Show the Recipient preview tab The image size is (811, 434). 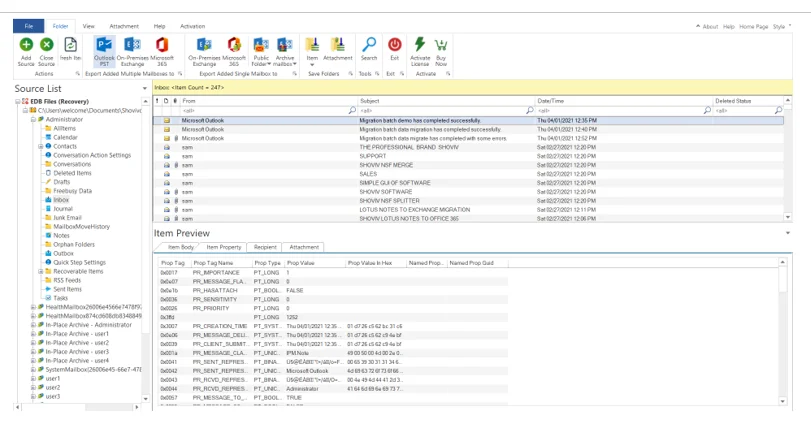pos(265,247)
